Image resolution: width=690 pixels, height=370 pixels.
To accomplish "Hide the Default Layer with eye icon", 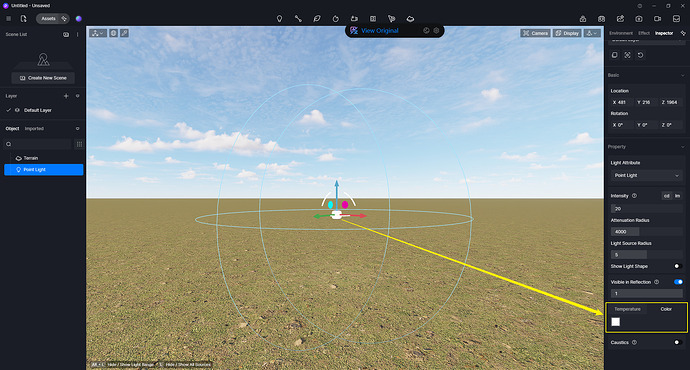I will tap(17, 110).
